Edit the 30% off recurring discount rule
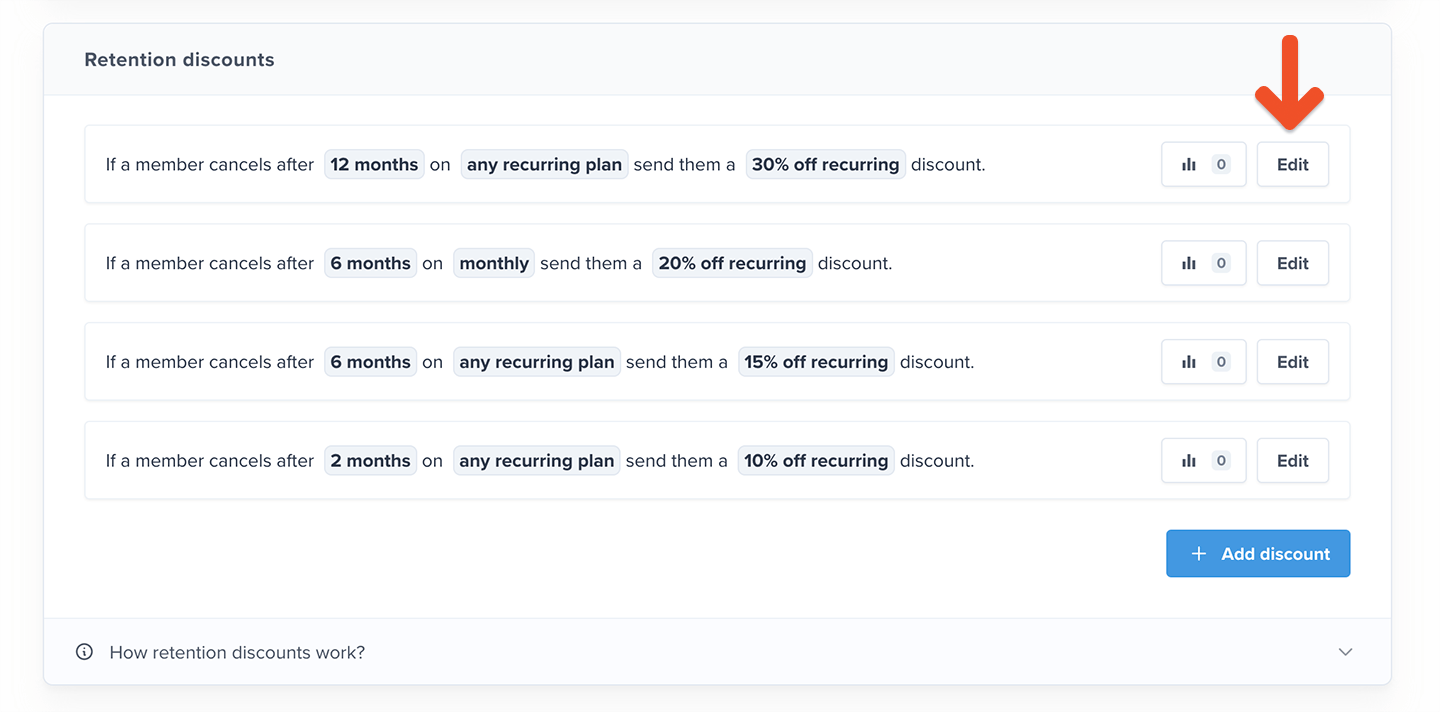 click(x=1292, y=165)
